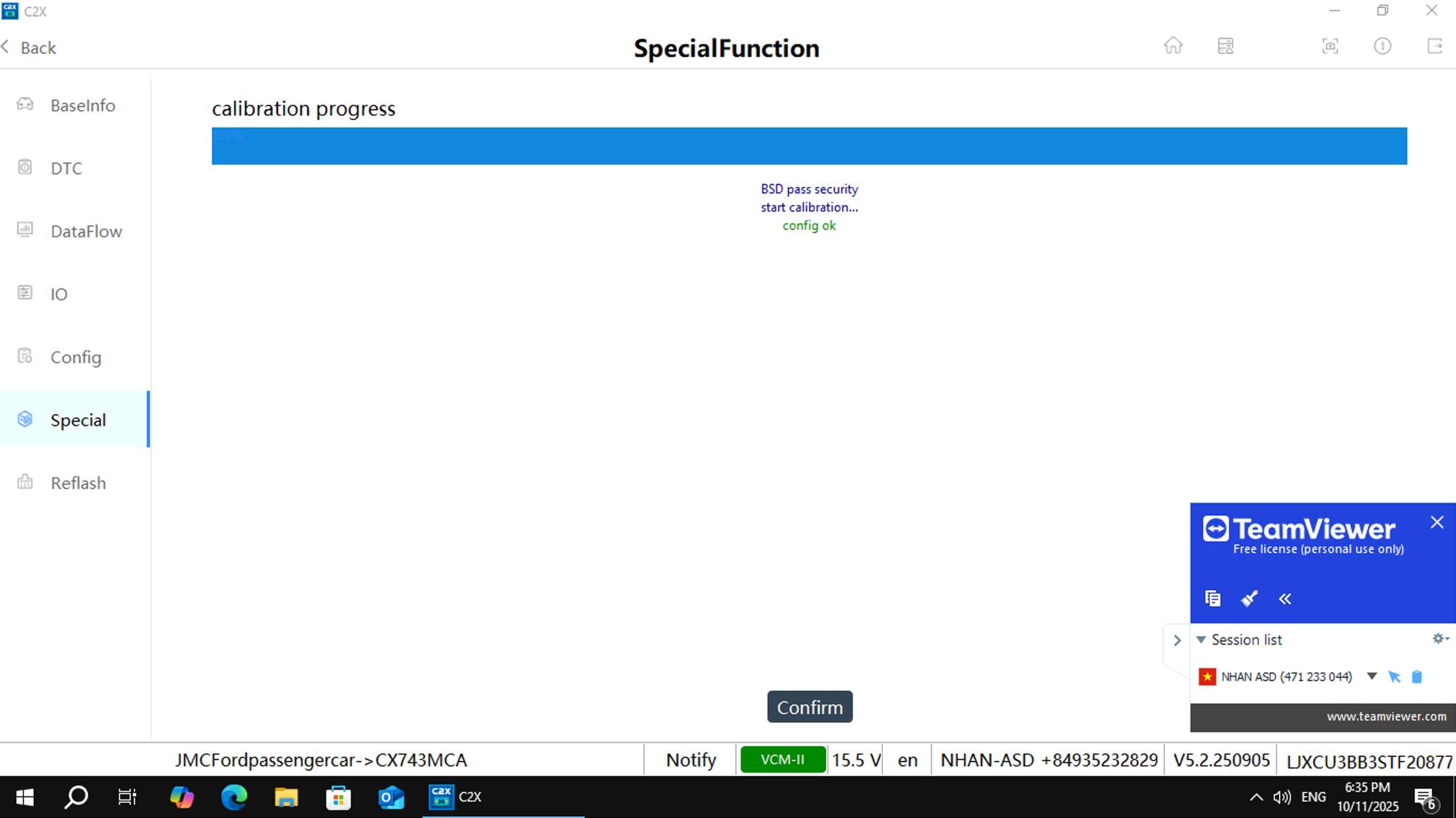Image resolution: width=1456 pixels, height=818 pixels.
Task: Open the info icon in header
Action: [x=1382, y=46]
